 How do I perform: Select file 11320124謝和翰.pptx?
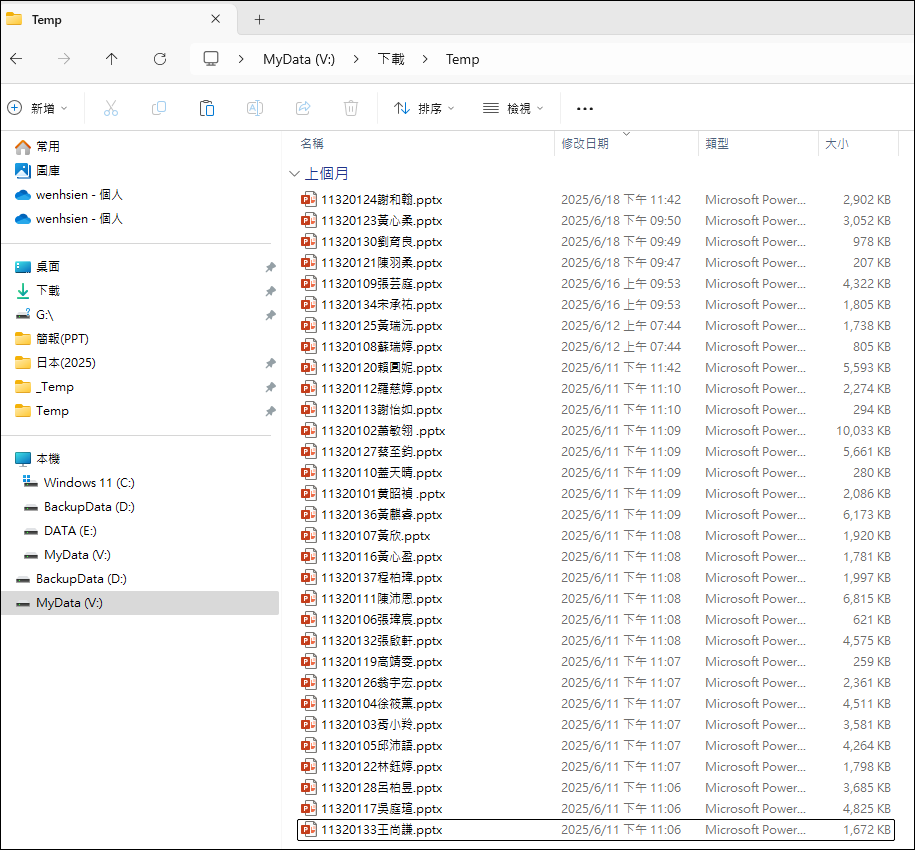(x=381, y=200)
